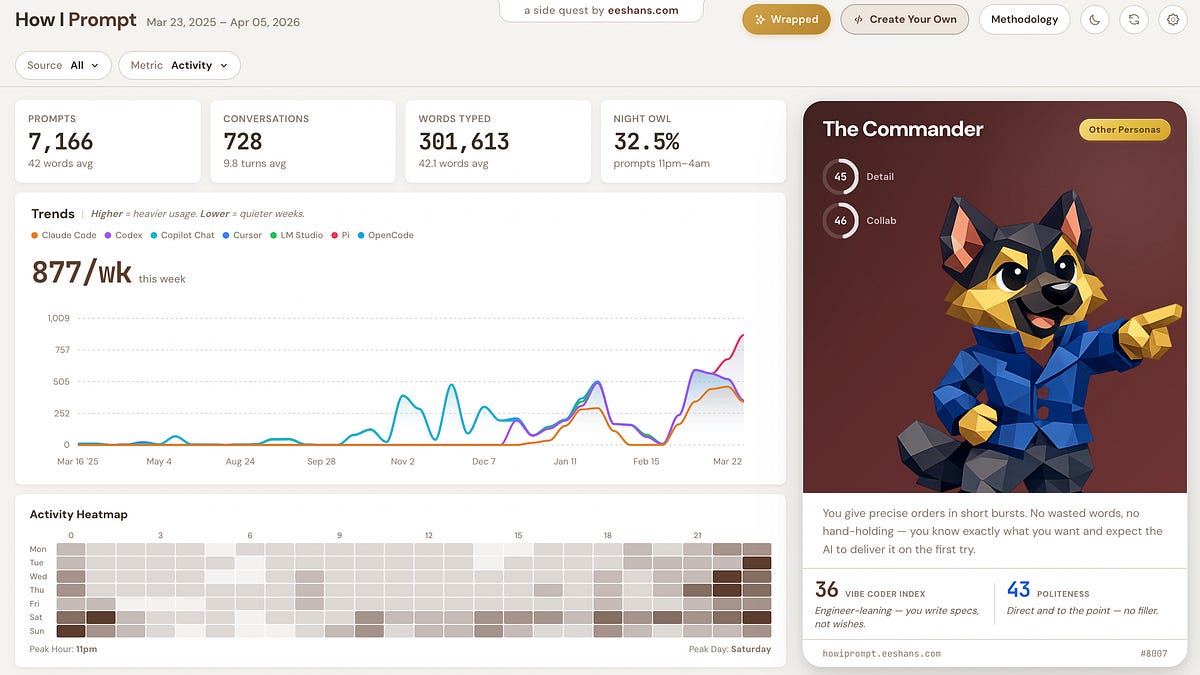Click the sync/refresh icon
This screenshot has height=675, width=1200.
pos(1134,19)
